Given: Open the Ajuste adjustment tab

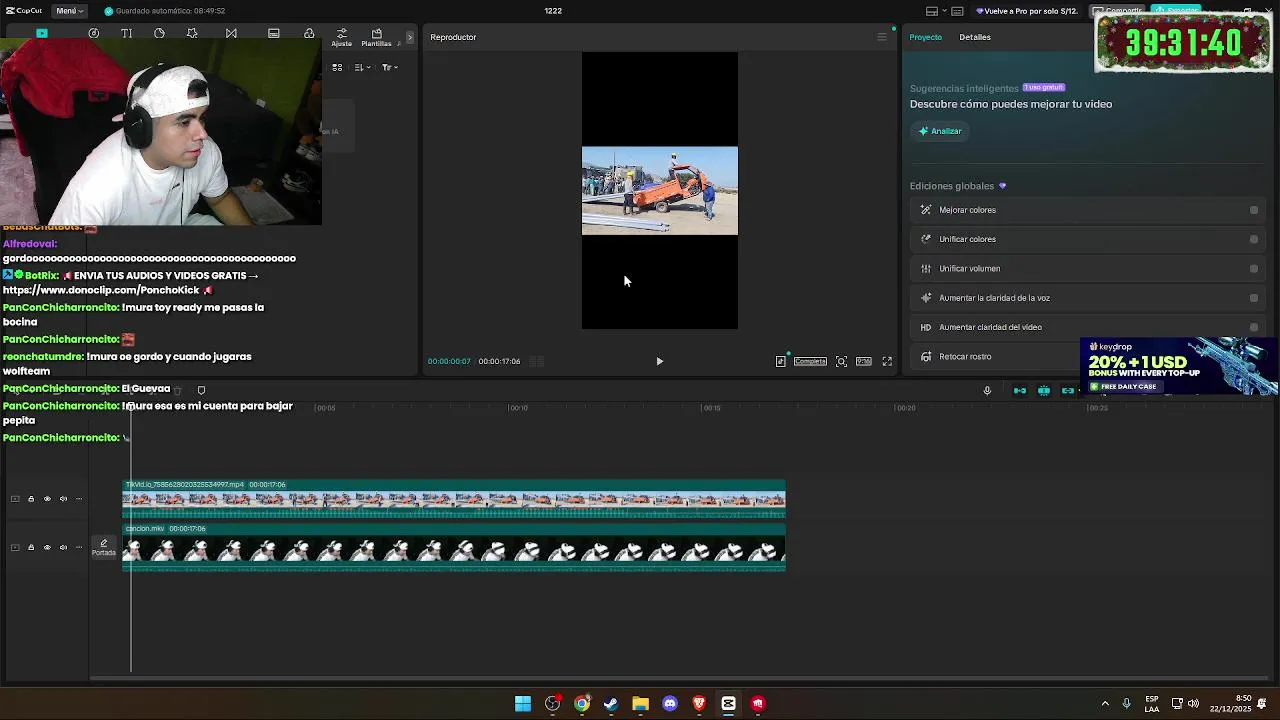Looking at the screenshot, I should (x=342, y=37).
